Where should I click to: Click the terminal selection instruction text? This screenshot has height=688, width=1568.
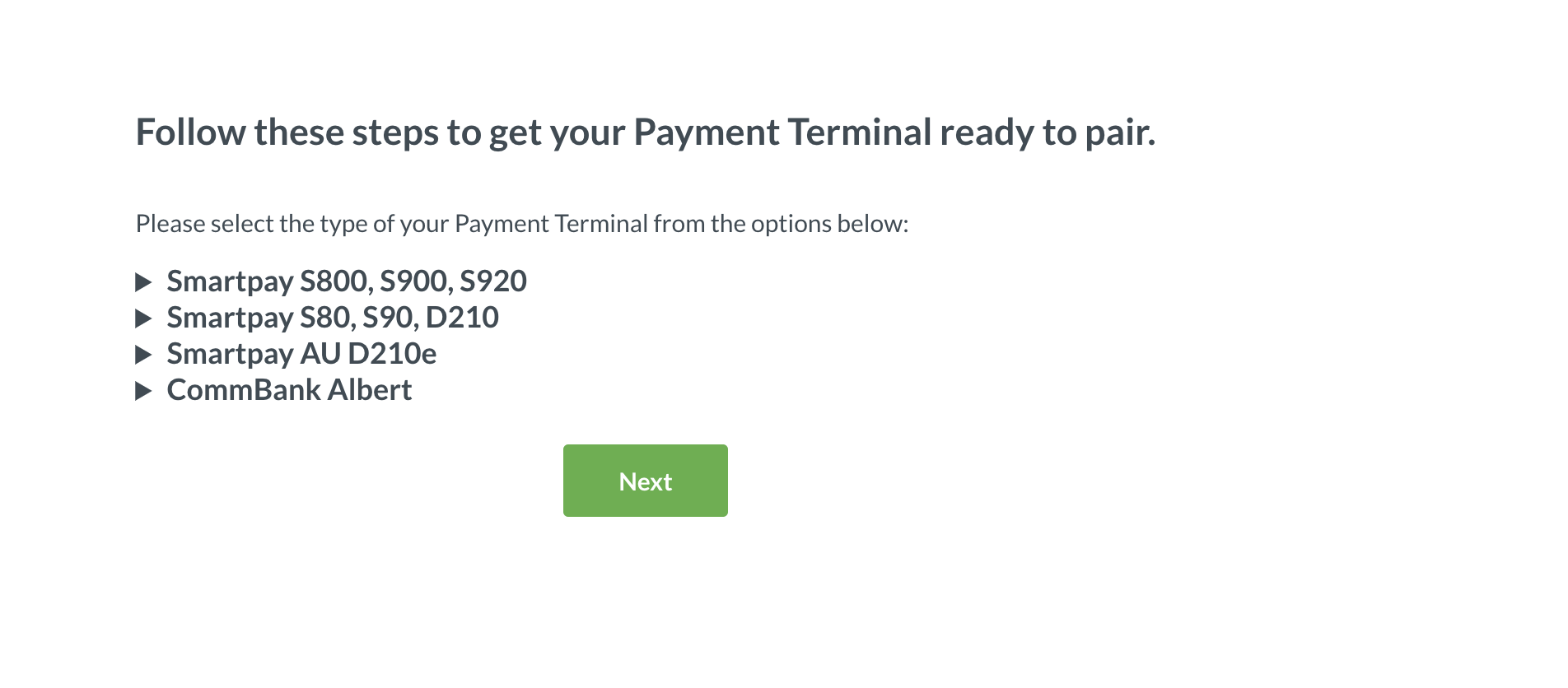pyautogui.click(x=522, y=222)
